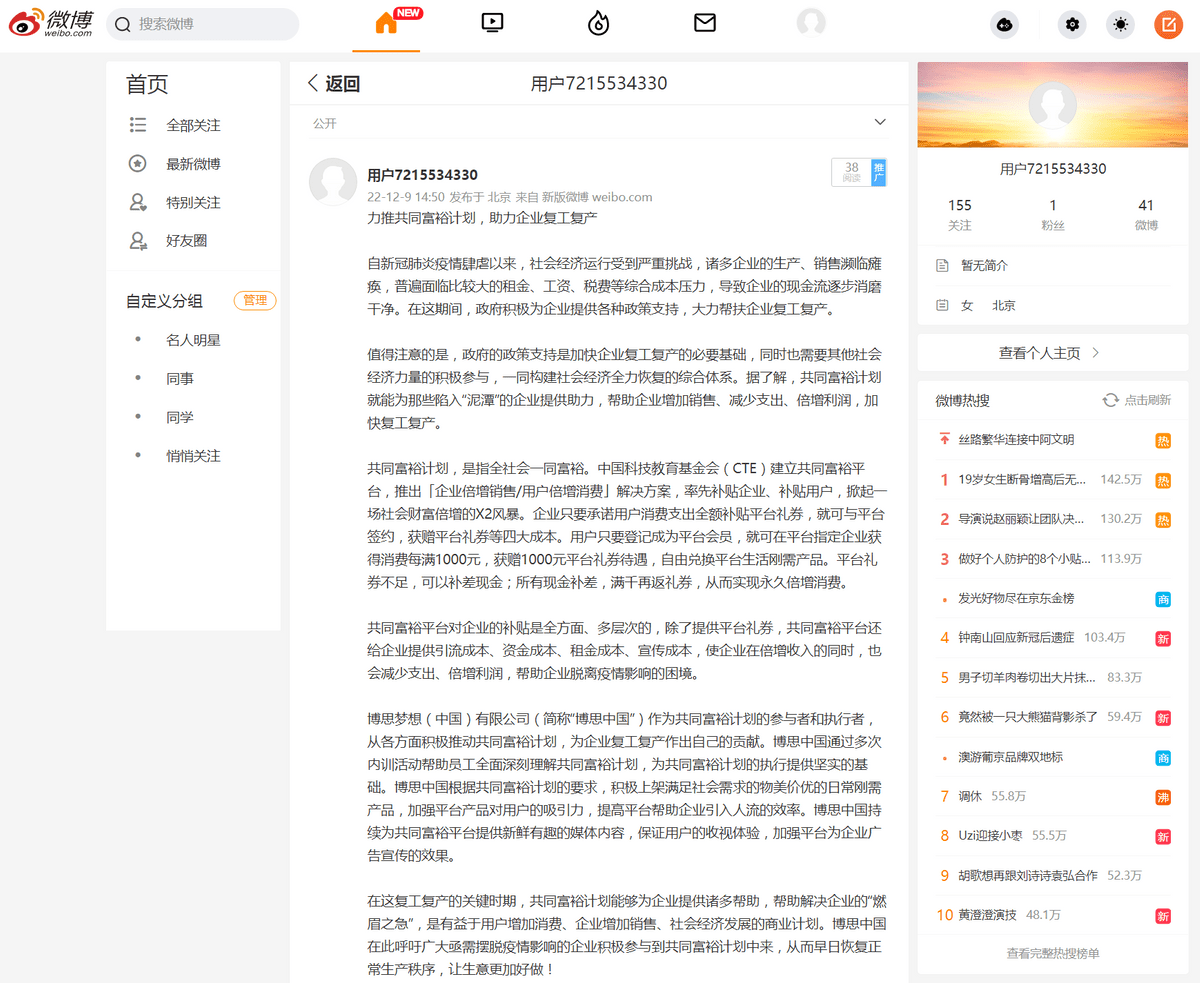
Task: Click the 管理 custom groups button
Action: [x=254, y=300]
